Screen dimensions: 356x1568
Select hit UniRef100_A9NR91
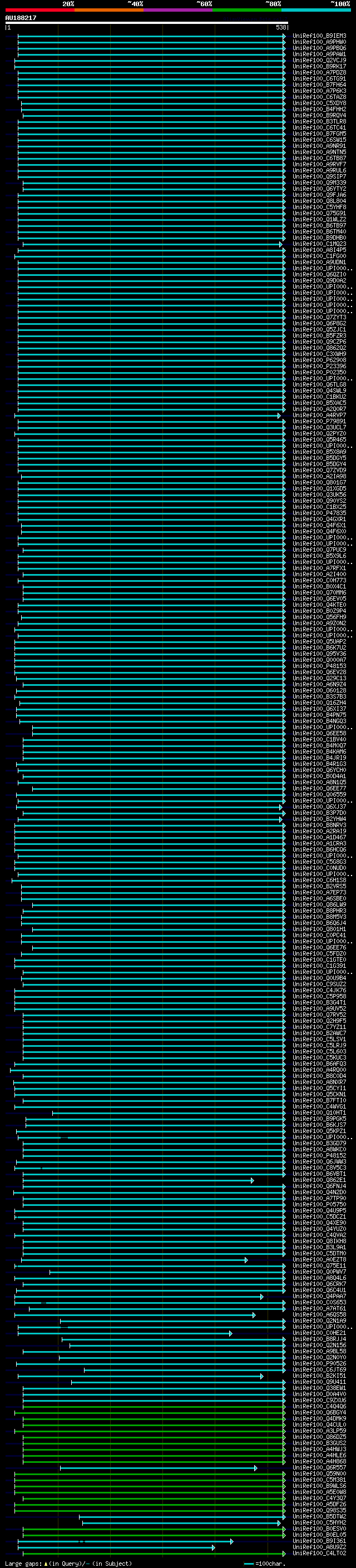point(319,146)
